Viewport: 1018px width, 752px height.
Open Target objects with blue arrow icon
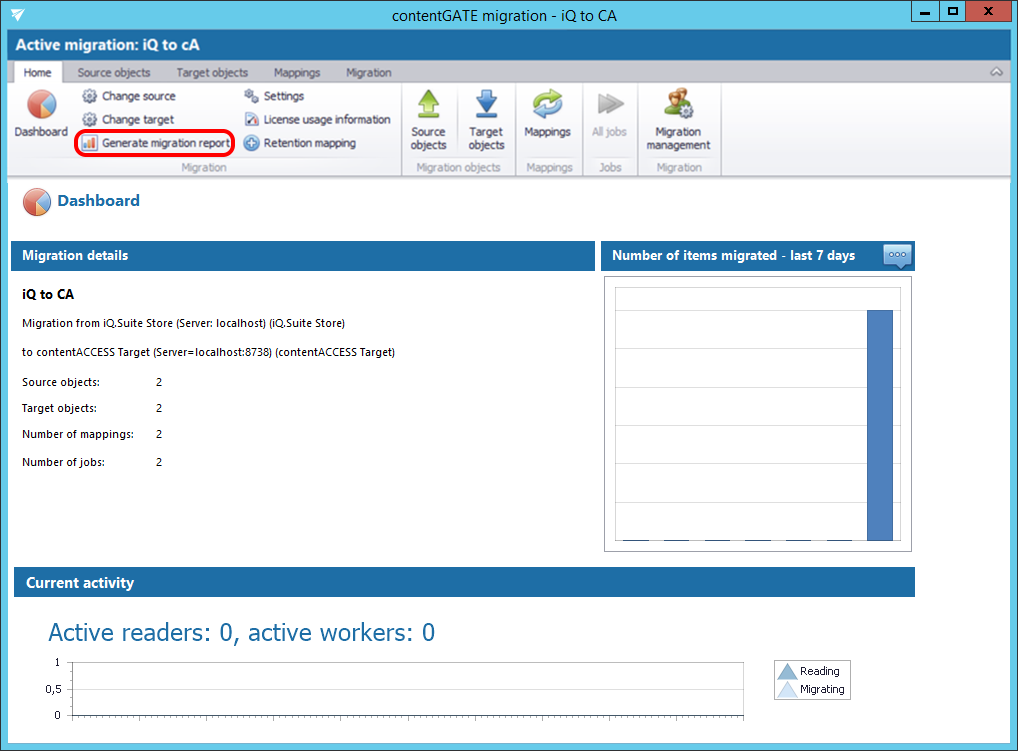click(486, 120)
